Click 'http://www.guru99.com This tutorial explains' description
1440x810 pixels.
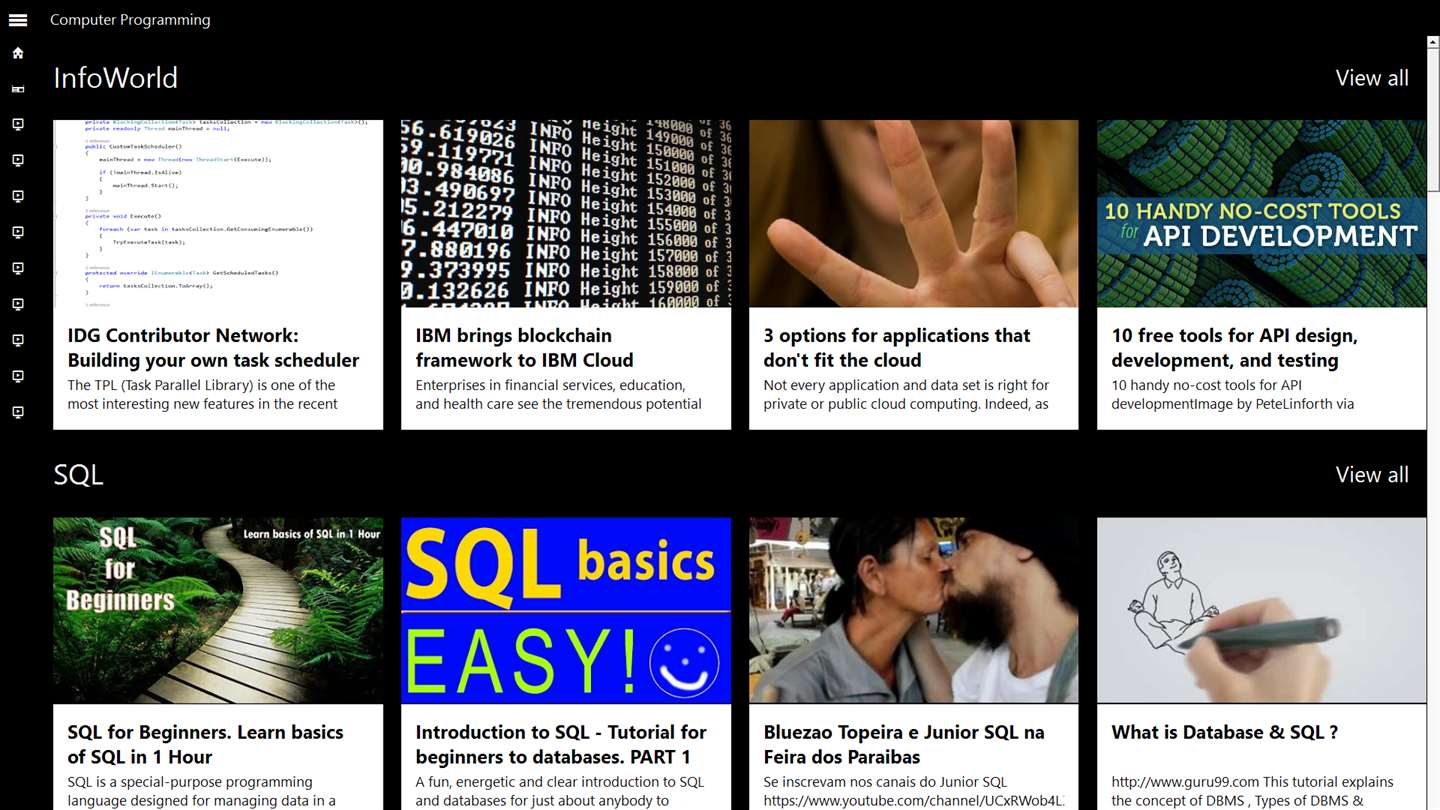coord(1252,791)
